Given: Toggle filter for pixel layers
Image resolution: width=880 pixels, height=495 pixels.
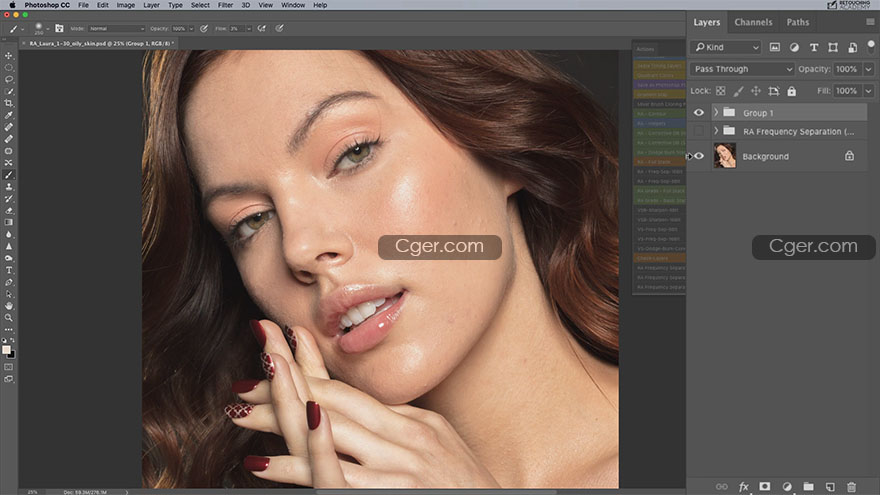Looking at the screenshot, I should tap(774, 47).
